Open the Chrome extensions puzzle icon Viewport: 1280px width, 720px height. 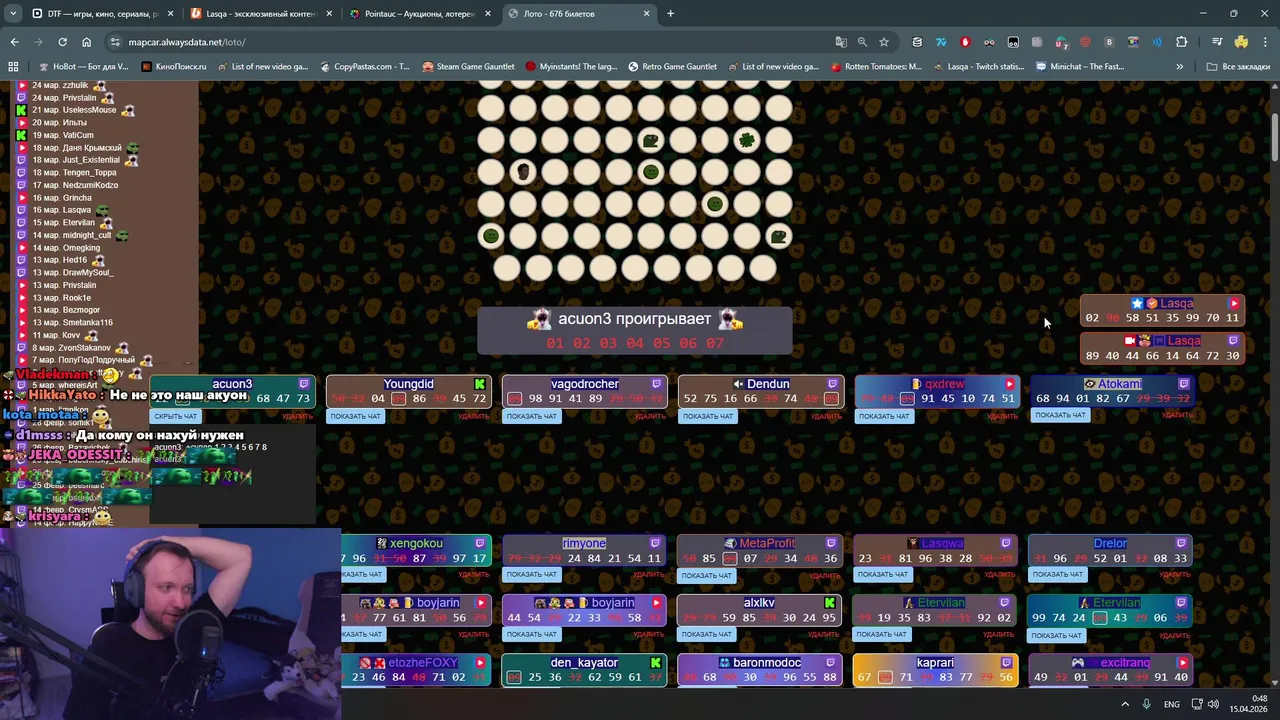[1181, 42]
